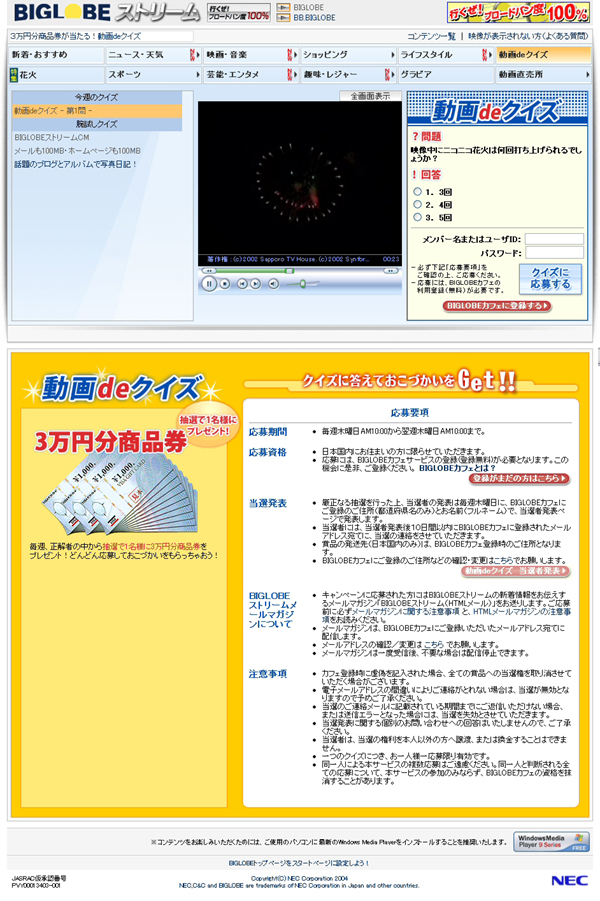
Task: Open the 新着・おすすめ menu
Action: (56, 55)
